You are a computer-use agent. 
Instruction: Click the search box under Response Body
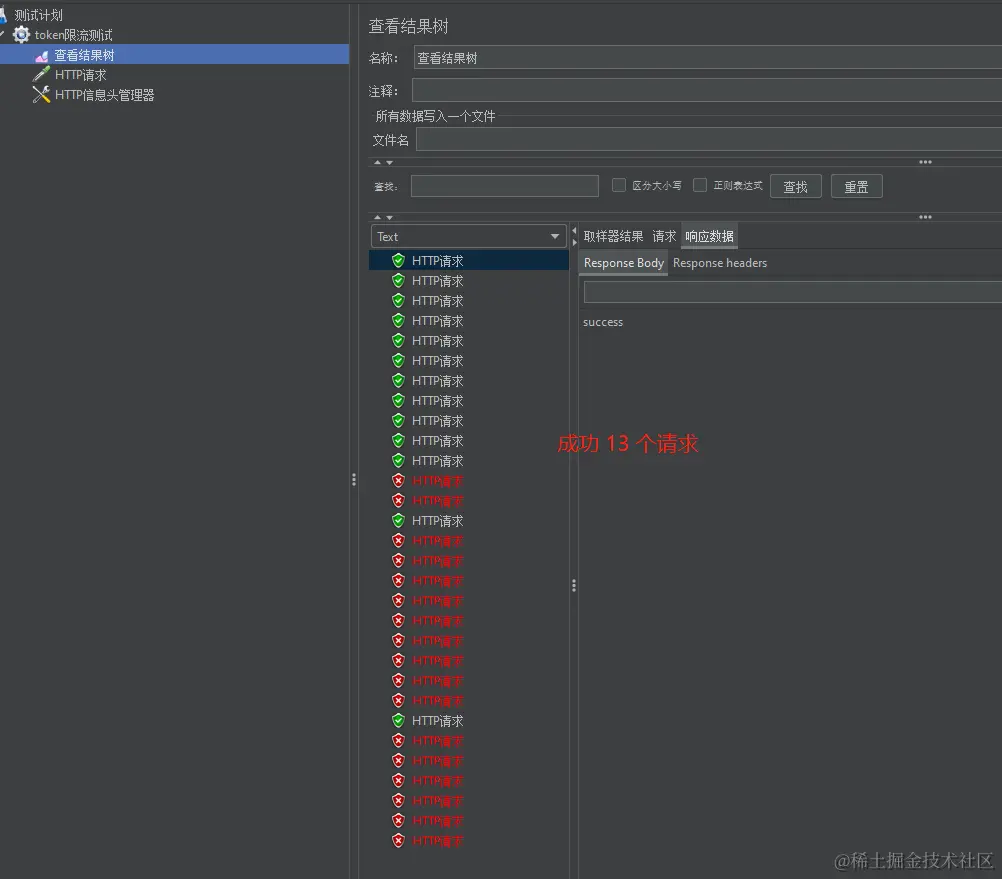792,292
